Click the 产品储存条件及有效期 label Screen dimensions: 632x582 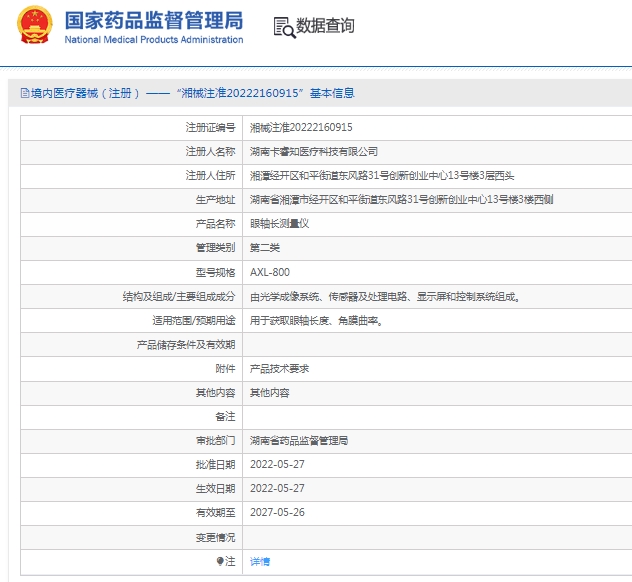click(x=186, y=345)
